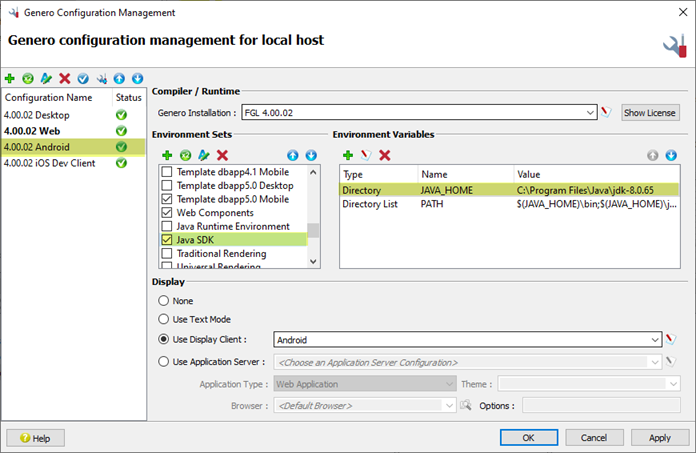
Task: Select the 4.00.02 iOS Dev Client configuration
Action: (x=73, y=163)
